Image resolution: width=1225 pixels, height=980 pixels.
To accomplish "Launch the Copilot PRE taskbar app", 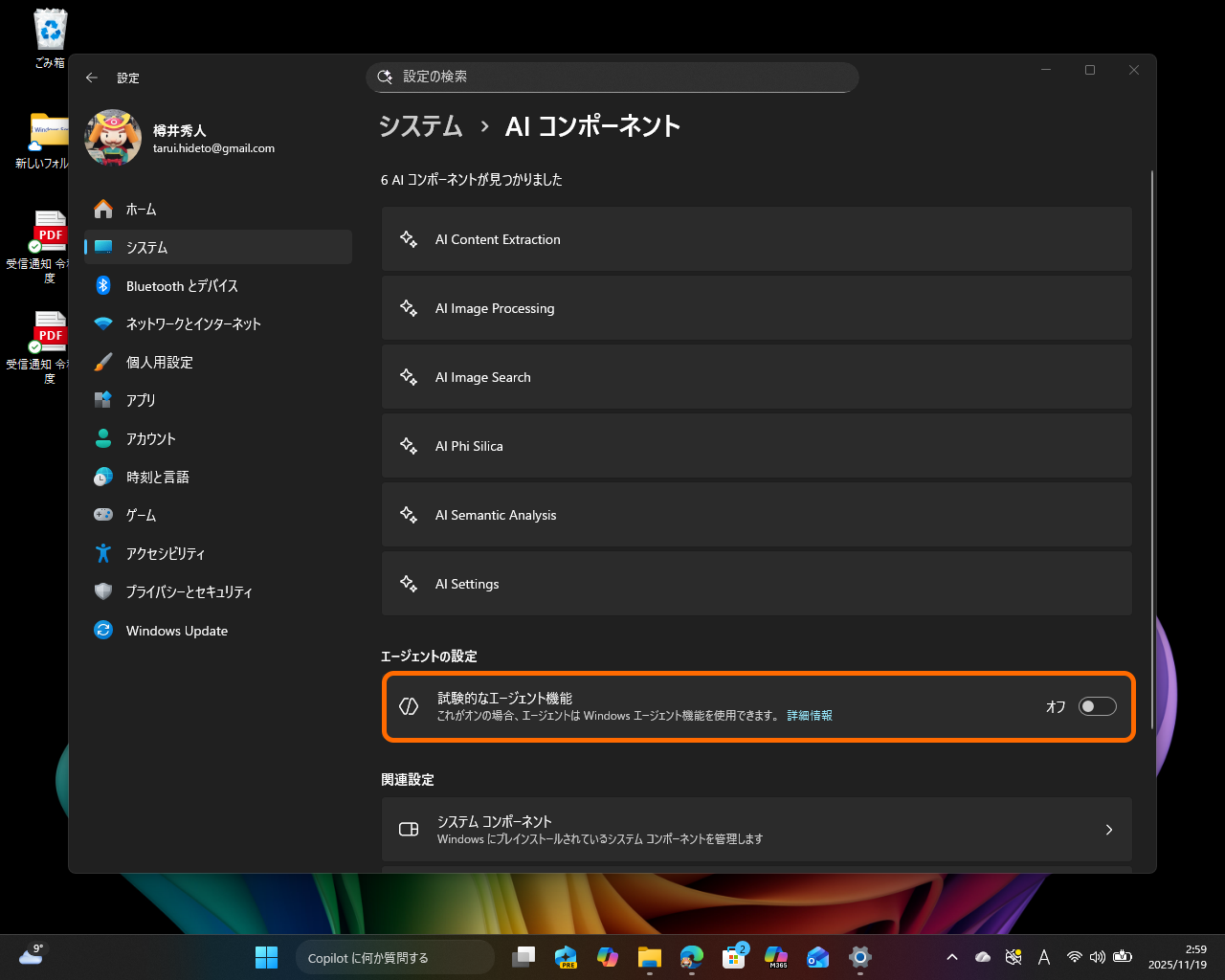I will 566,957.
